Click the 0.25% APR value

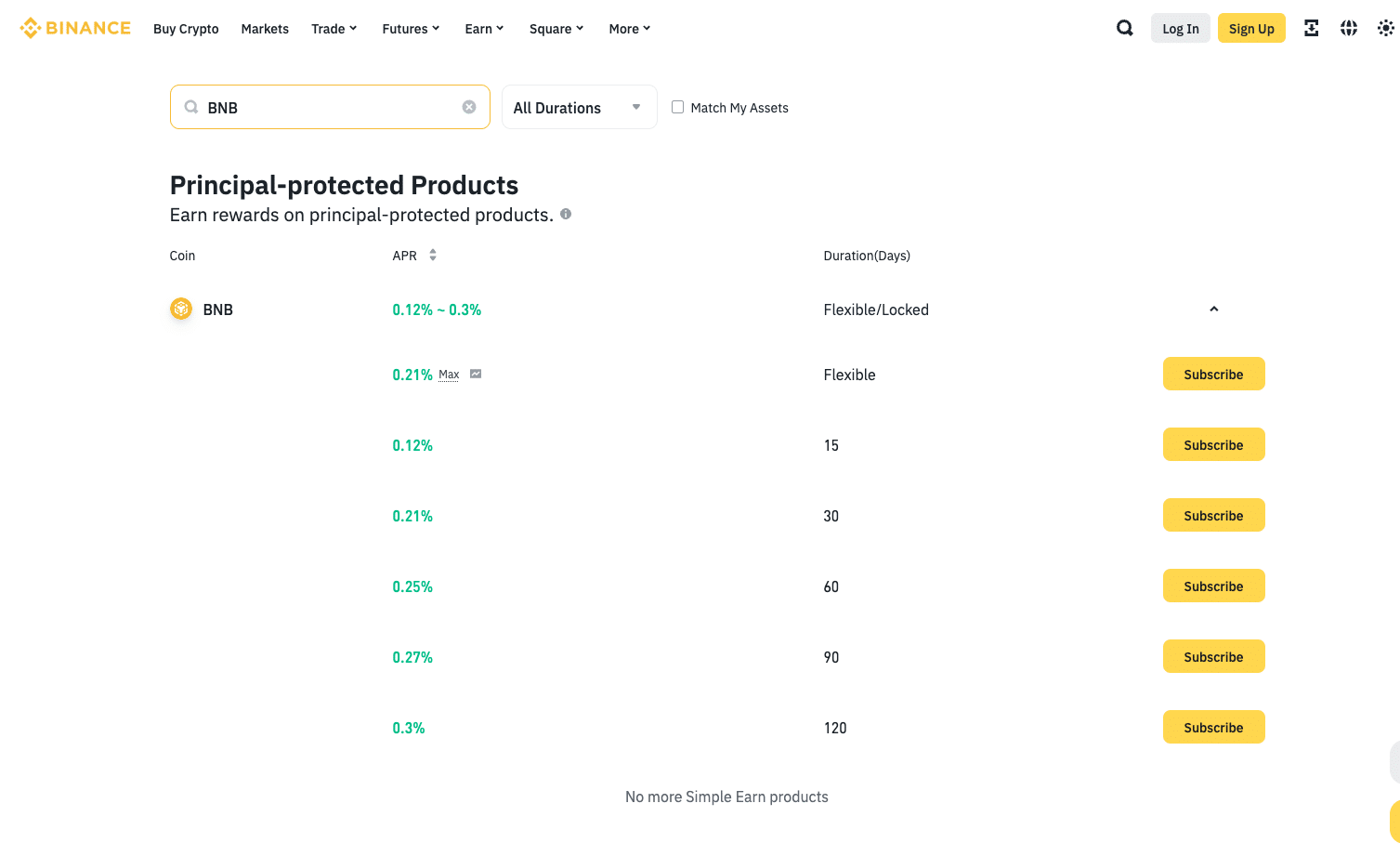412,586
